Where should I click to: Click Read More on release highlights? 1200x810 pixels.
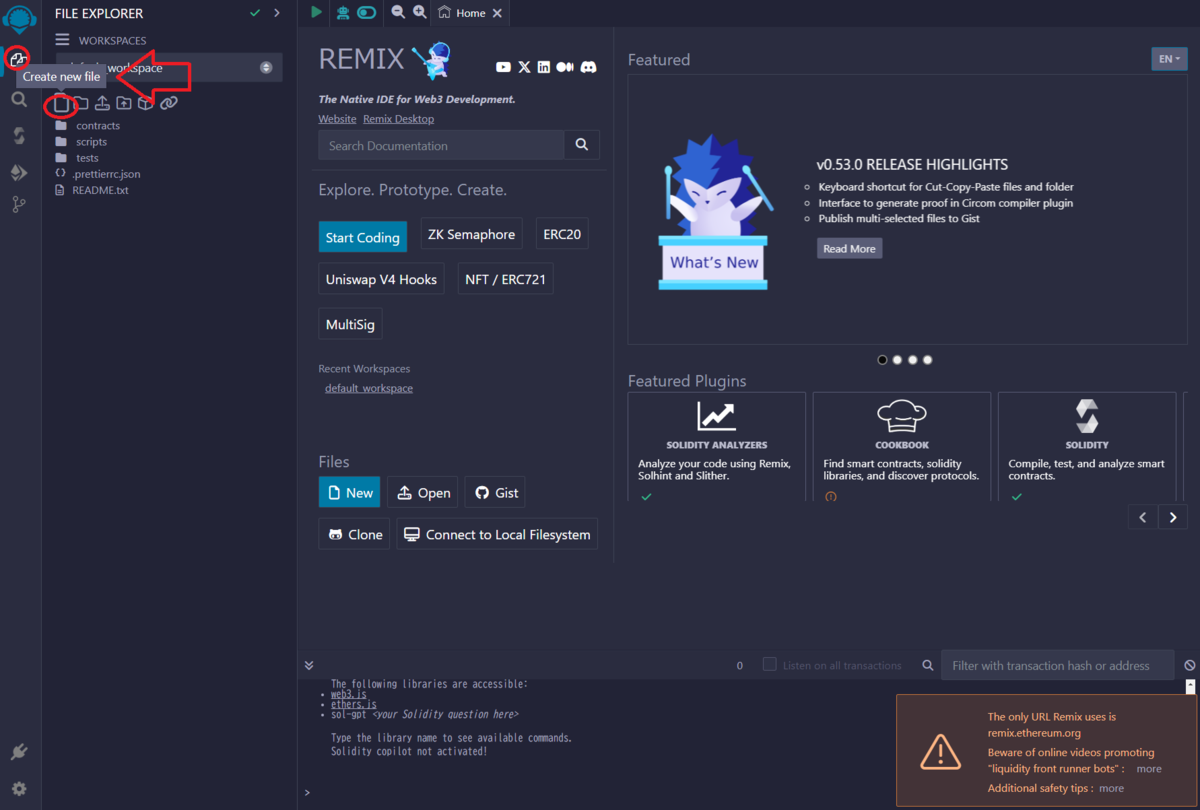849,248
